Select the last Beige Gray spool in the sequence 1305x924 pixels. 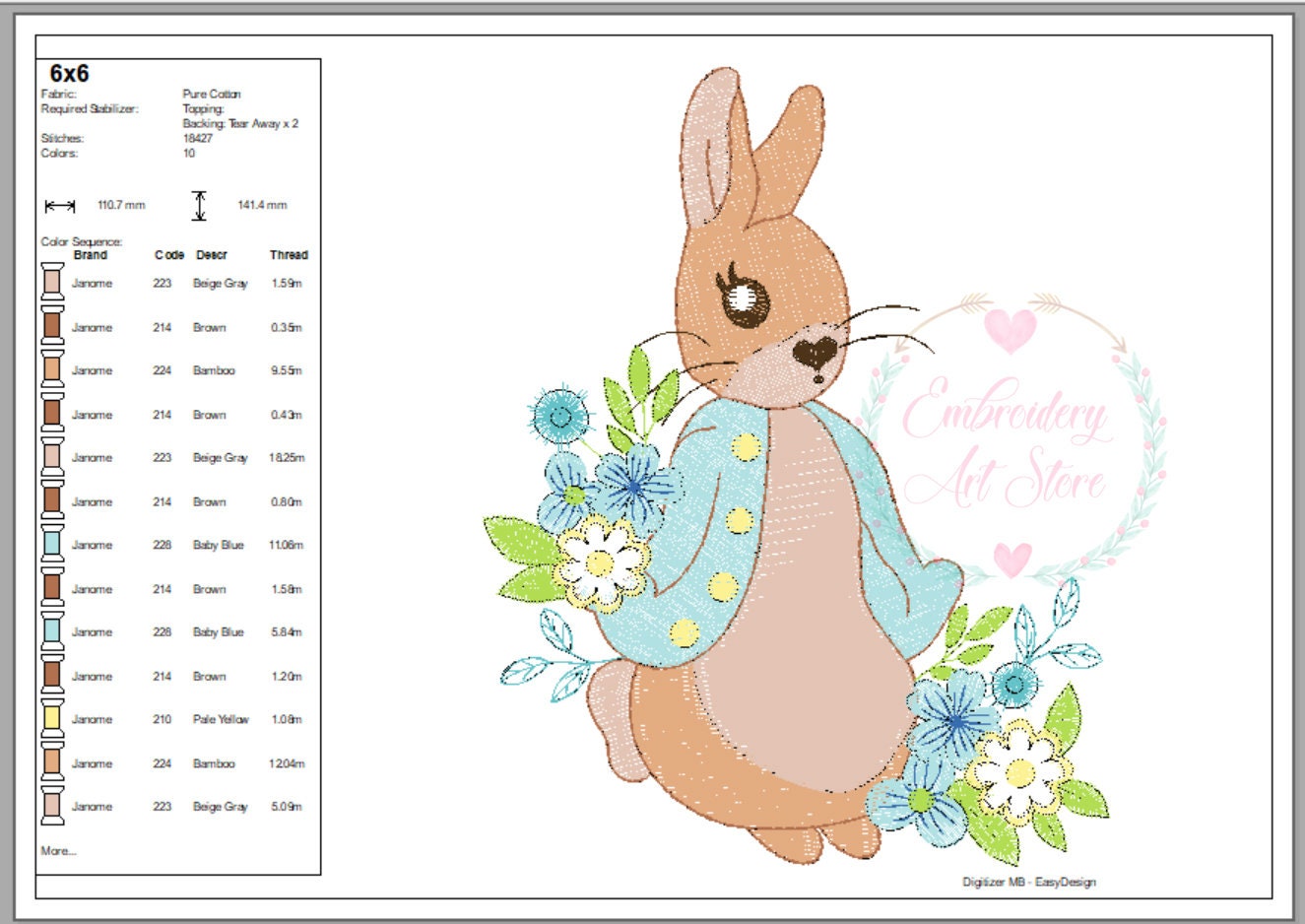click(54, 807)
